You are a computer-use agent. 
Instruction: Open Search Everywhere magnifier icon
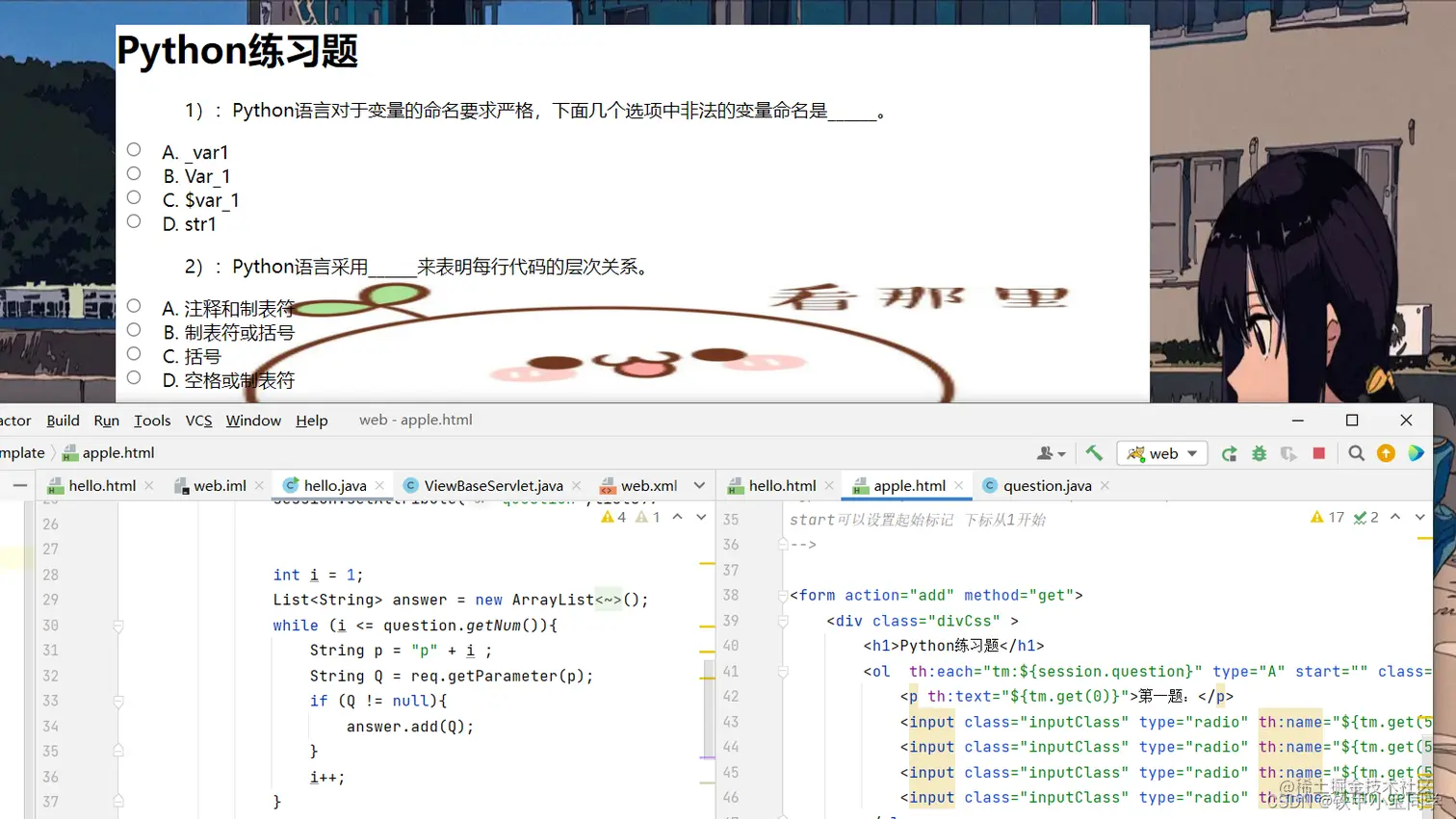click(1356, 452)
